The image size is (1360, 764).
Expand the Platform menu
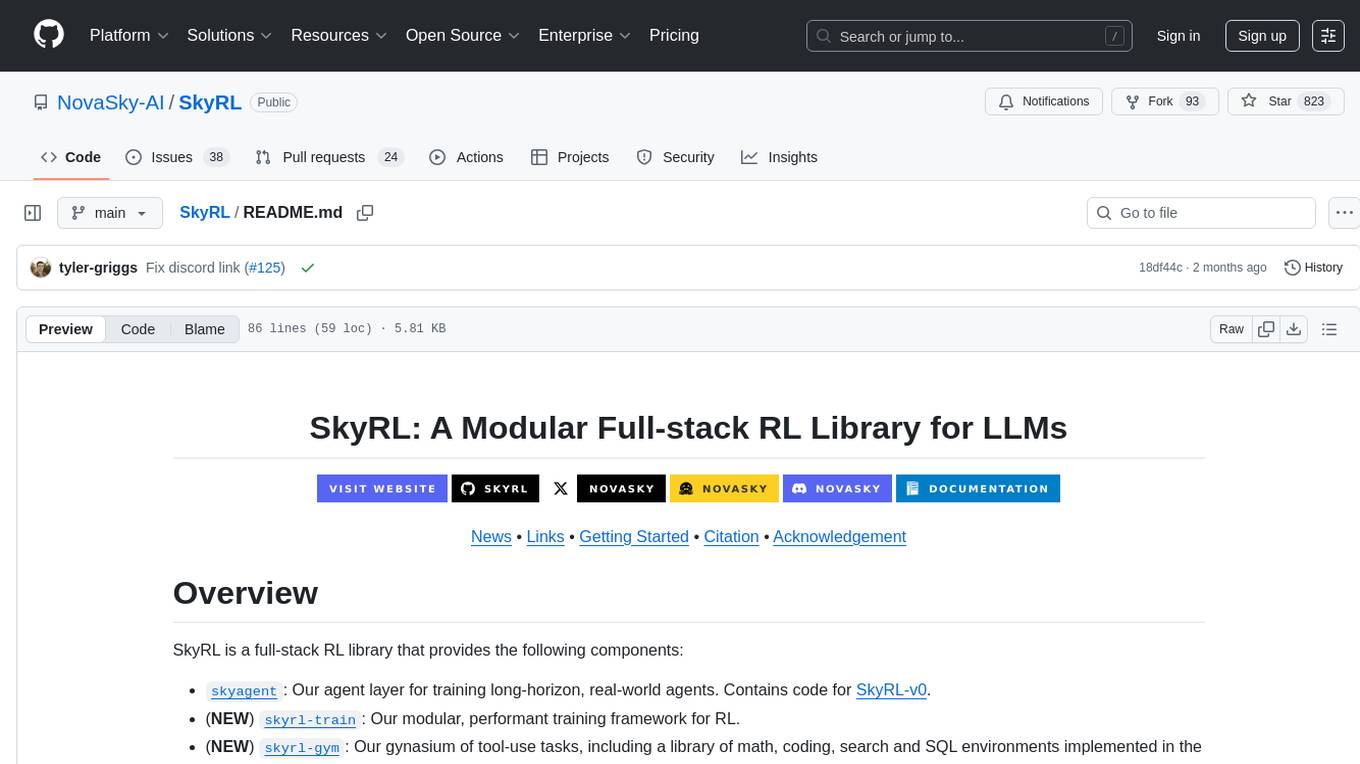pyautogui.click(x=129, y=35)
